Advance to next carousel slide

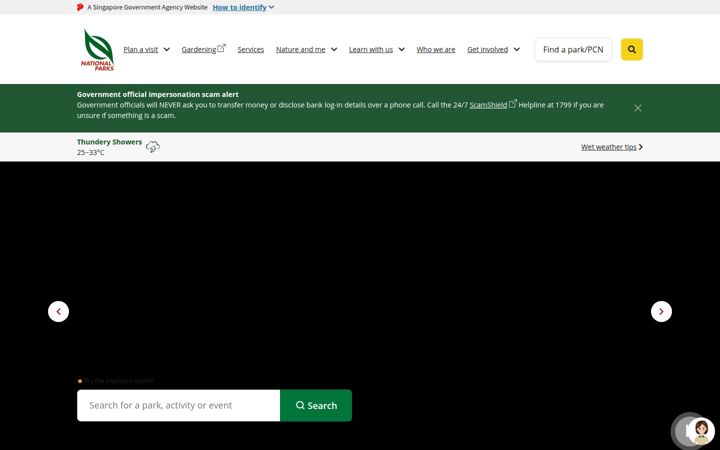661,312
